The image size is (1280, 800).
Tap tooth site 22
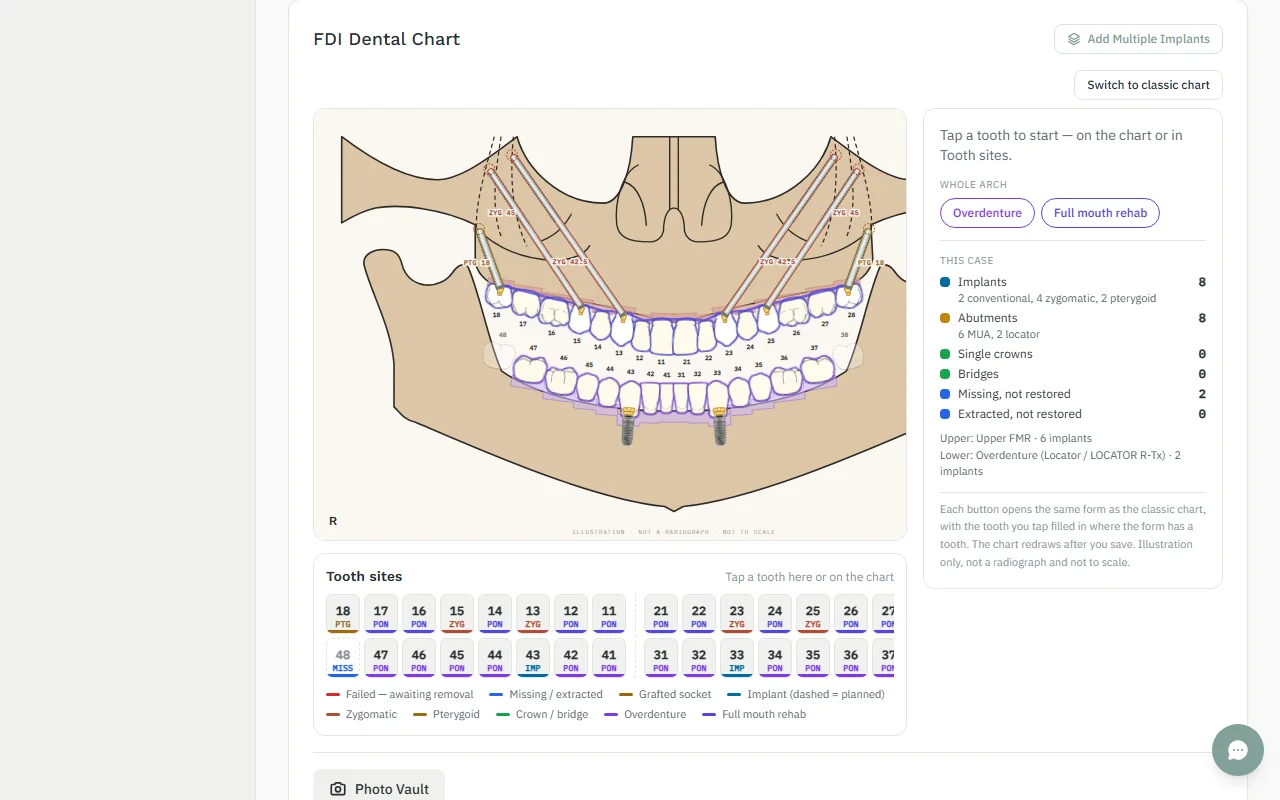tap(699, 614)
